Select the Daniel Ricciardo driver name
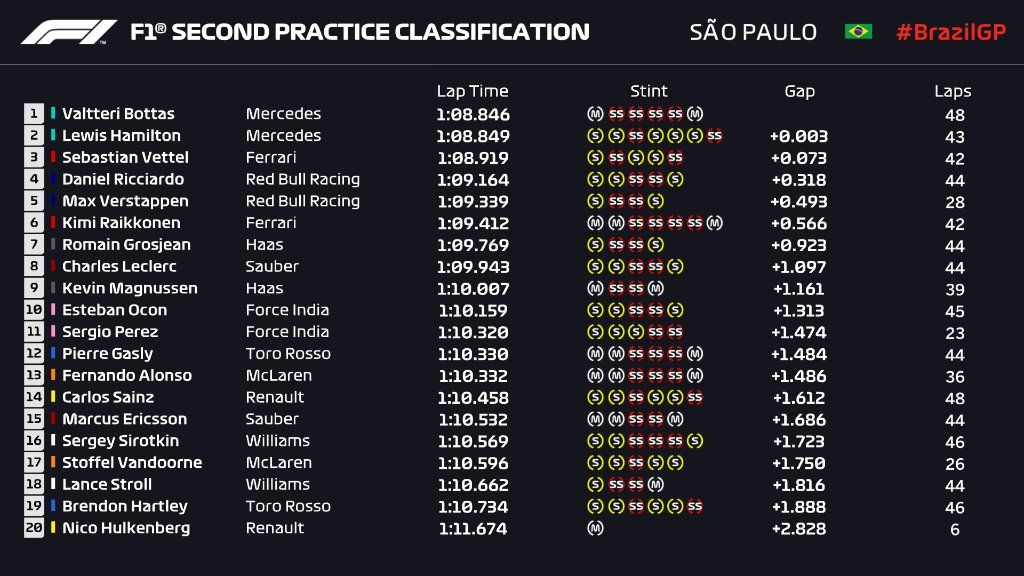 point(123,179)
